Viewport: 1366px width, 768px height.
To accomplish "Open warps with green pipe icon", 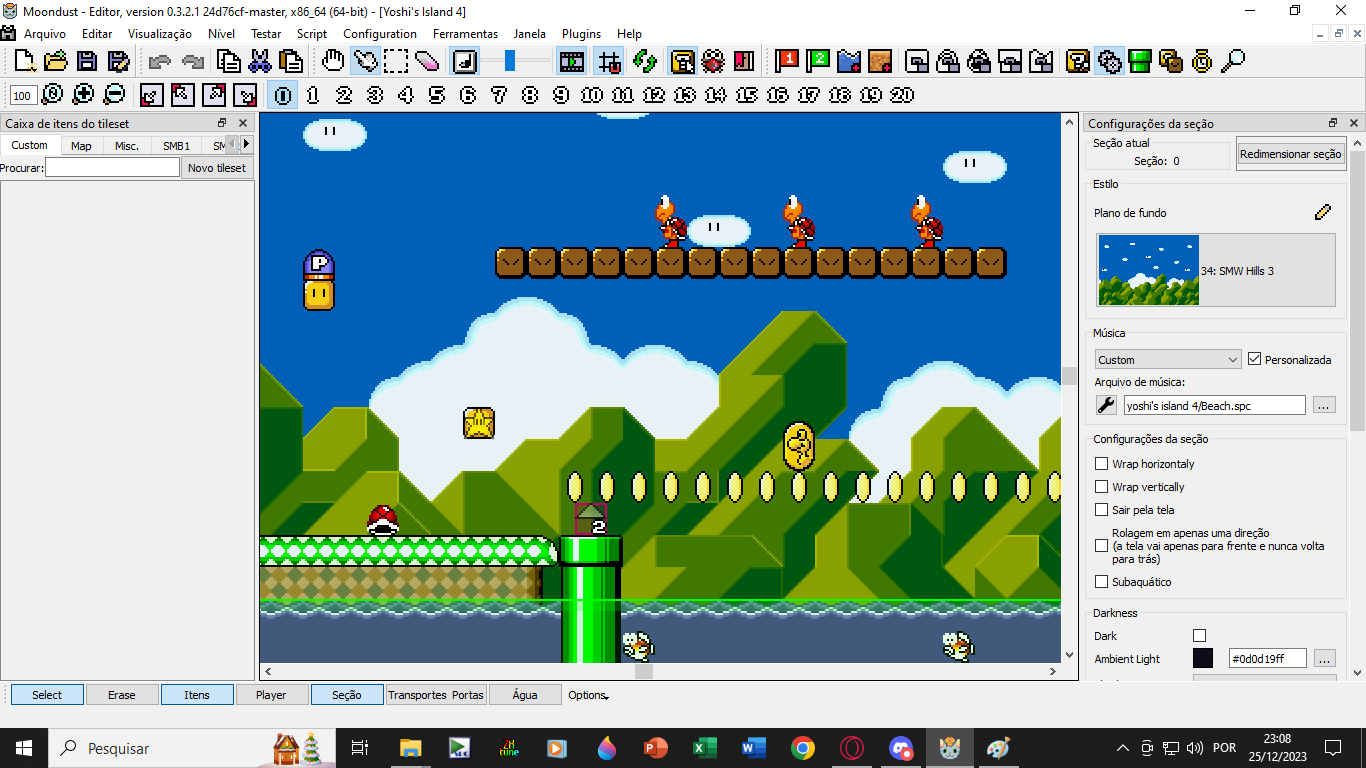I will 1140,61.
